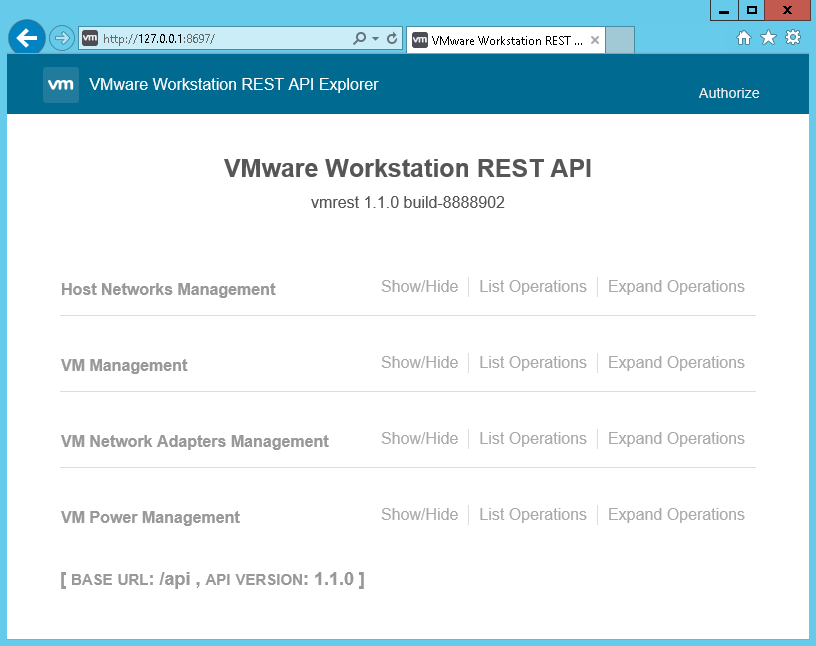The height and width of the screenshot is (646, 816).
Task: List Operations for VM Management
Action: coord(533,363)
